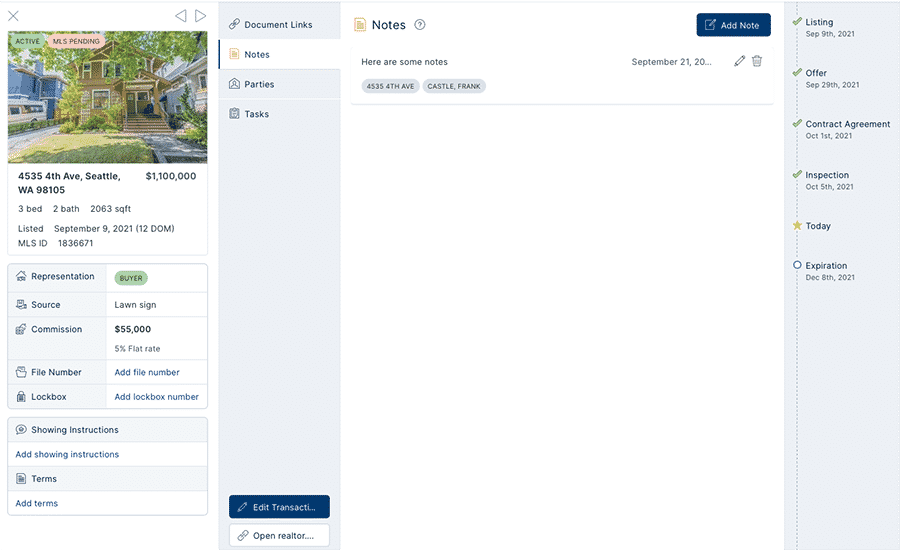Go to next listing with right arrow

click(x=200, y=16)
